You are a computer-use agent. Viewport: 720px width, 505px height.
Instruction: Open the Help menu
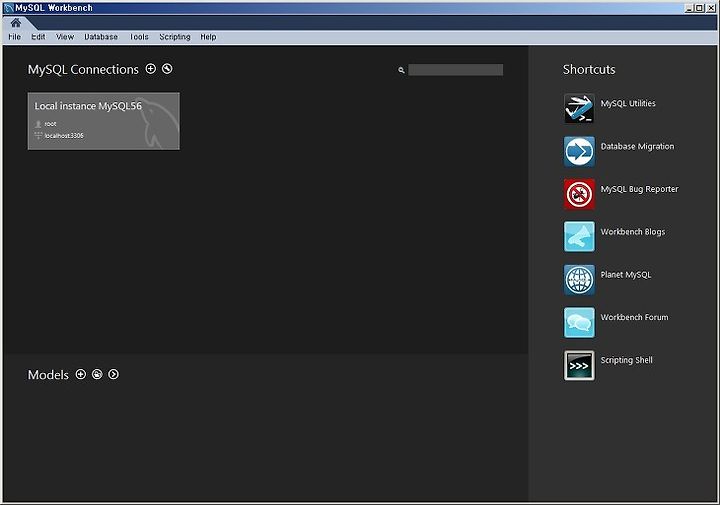[208, 37]
